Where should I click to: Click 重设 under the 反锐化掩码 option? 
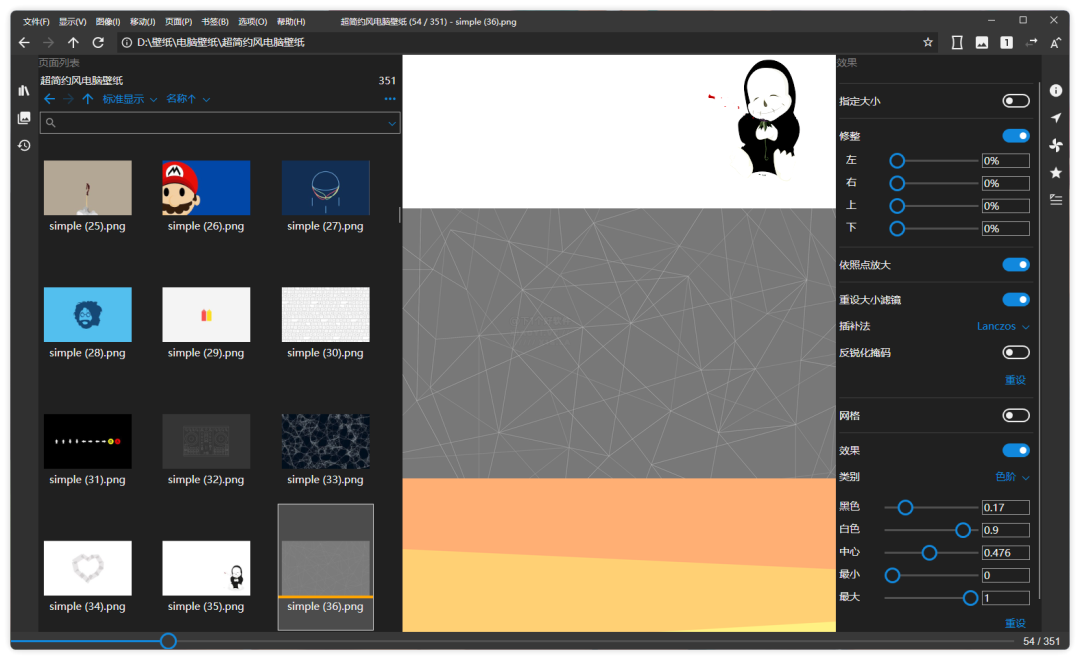coord(1015,381)
